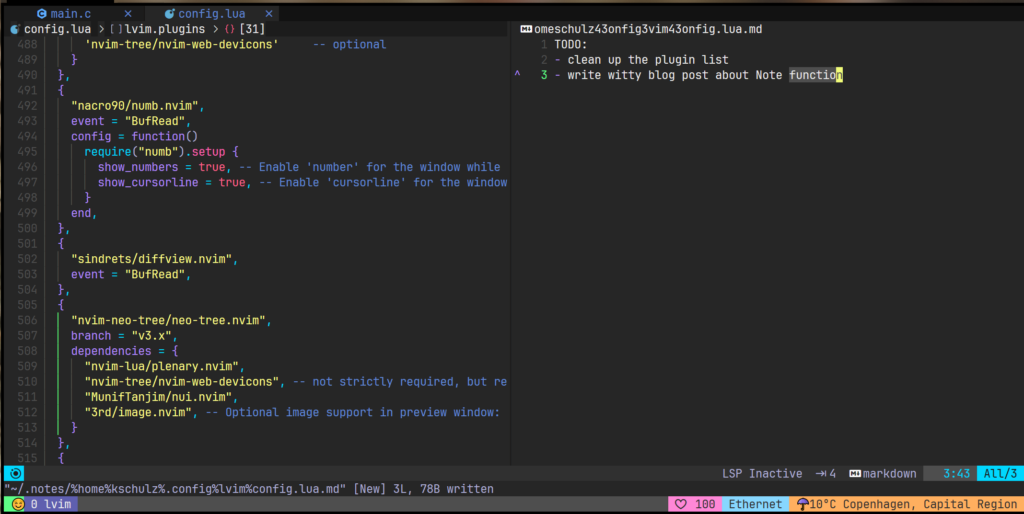1024x514 pixels.
Task: Click the Lua icon on config.lua tab
Action: (169, 14)
